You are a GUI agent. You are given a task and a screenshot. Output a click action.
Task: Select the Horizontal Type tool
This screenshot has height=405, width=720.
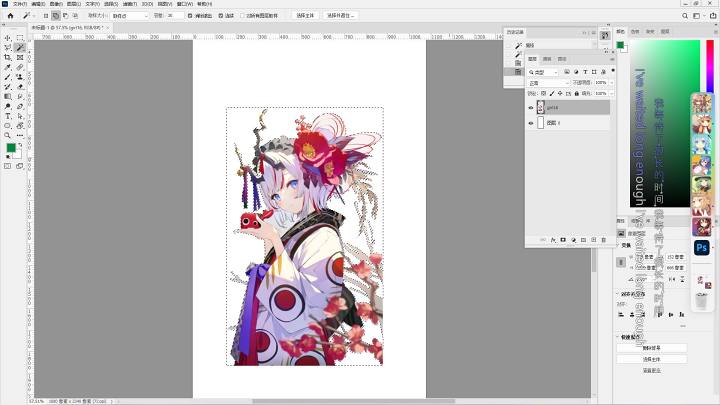coord(8,116)
